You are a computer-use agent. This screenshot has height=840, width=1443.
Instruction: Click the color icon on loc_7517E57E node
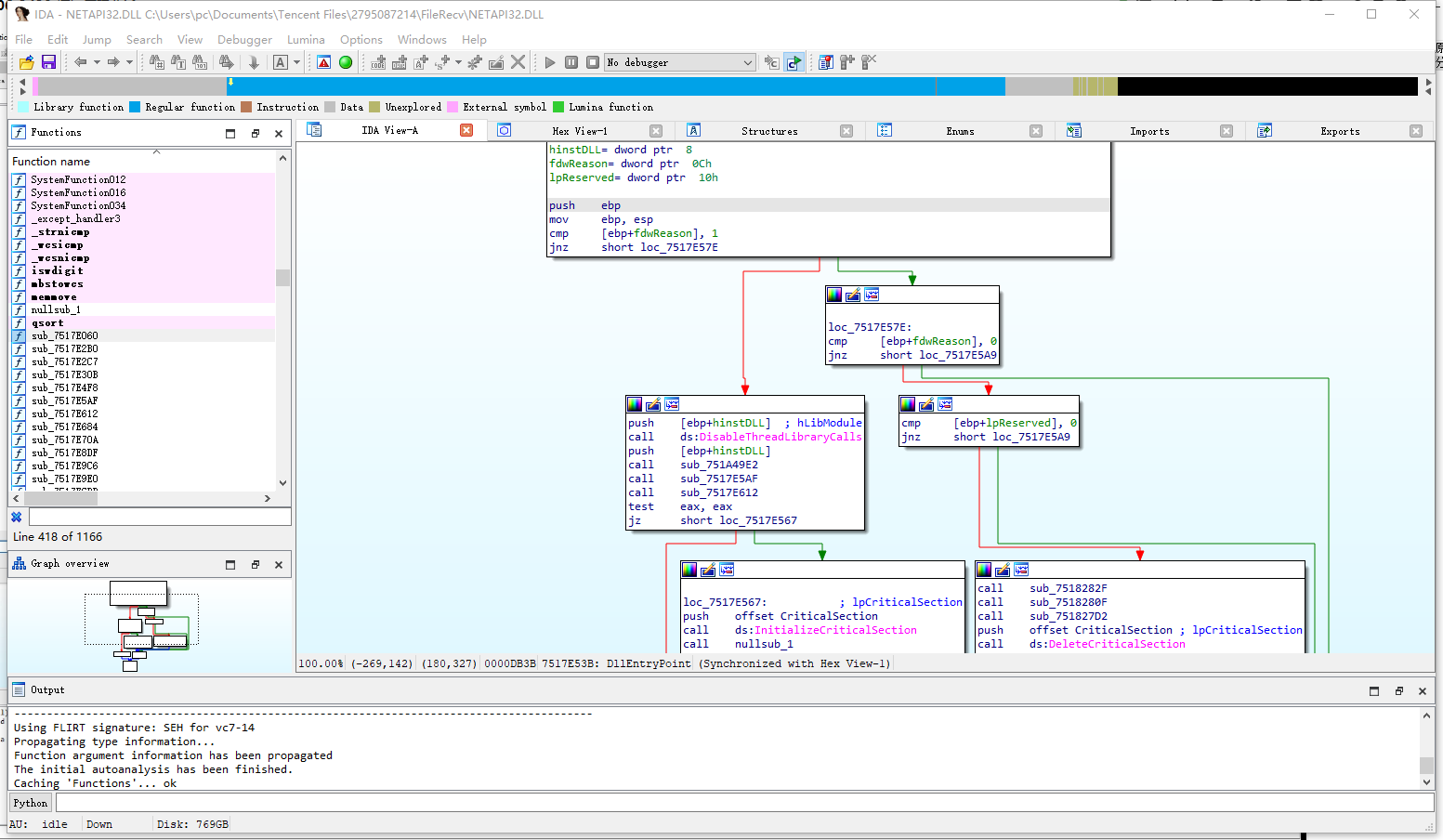click(834, 295)
